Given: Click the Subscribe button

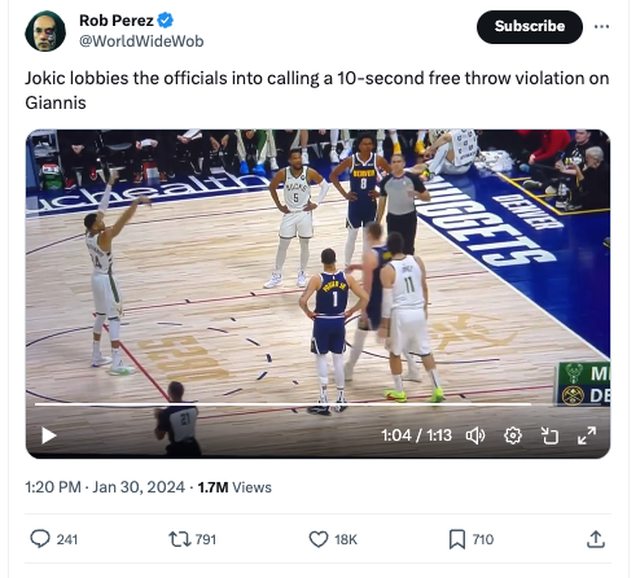Looking at the screenshot, I should 529,27.
